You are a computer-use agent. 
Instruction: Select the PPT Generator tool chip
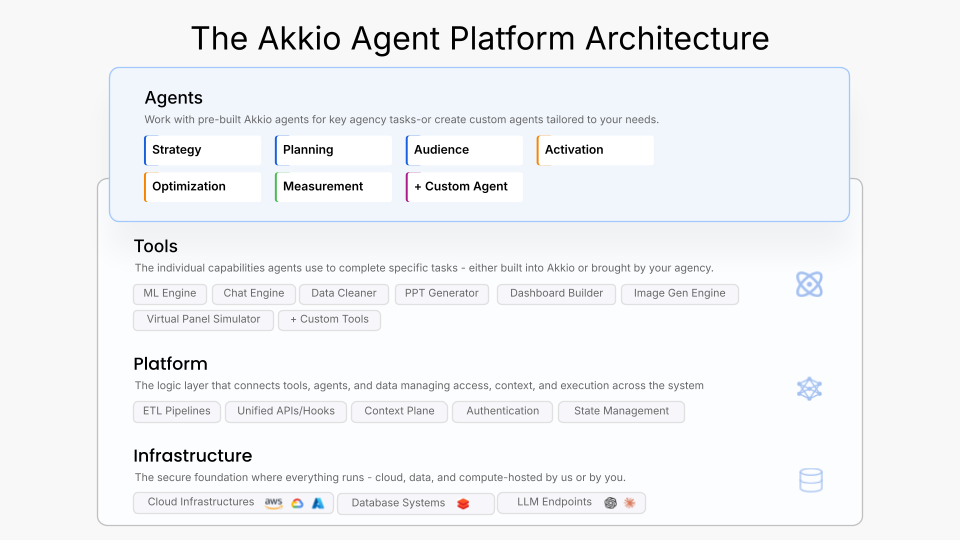pos(441,294)
